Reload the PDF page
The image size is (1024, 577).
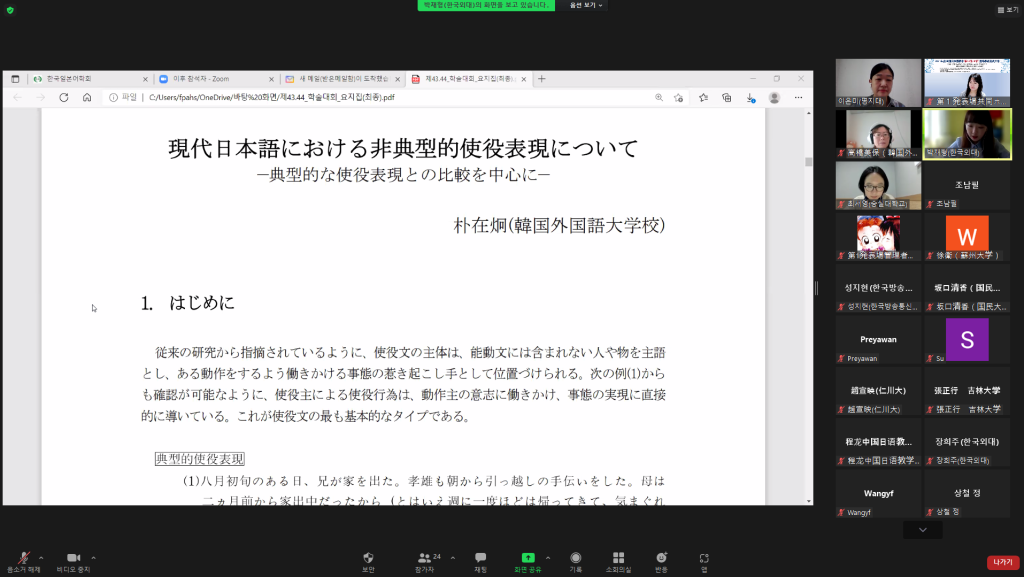[63, 97]
